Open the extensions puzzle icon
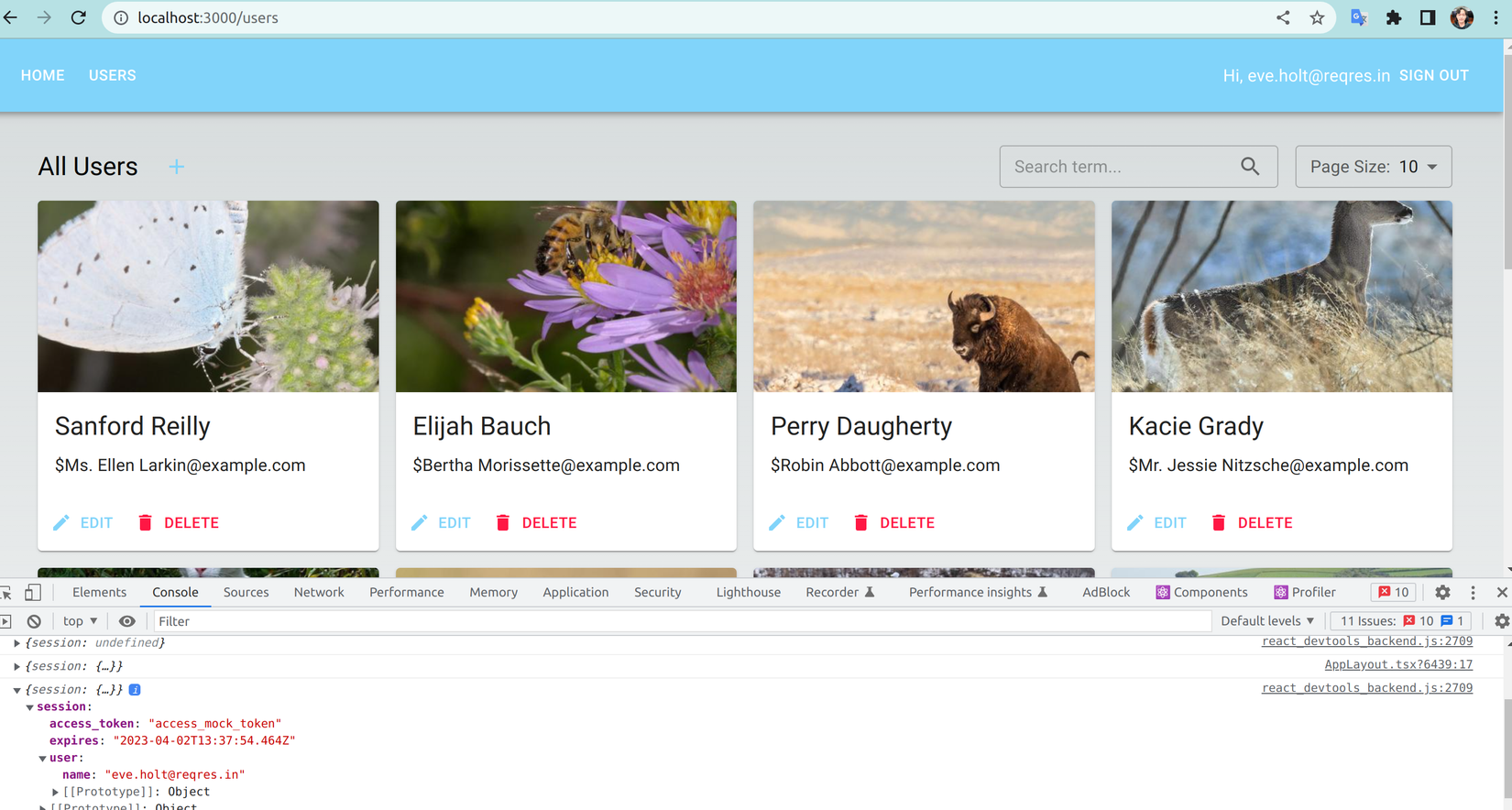The width and height of the screenshot is (1512, 810). coord(1394,17)
